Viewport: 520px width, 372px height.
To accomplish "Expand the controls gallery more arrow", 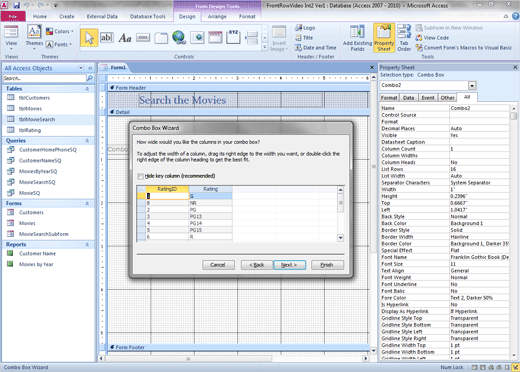I will coord(265,47).
